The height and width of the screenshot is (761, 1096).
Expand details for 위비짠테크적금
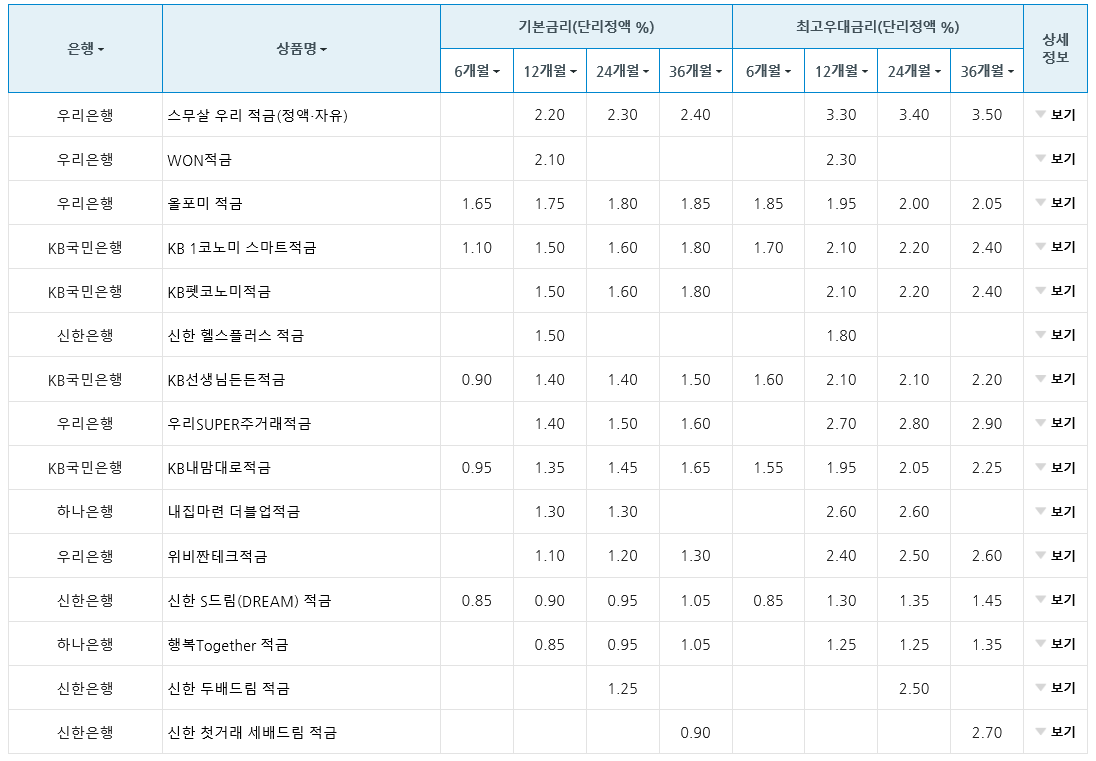[1055, 556]
